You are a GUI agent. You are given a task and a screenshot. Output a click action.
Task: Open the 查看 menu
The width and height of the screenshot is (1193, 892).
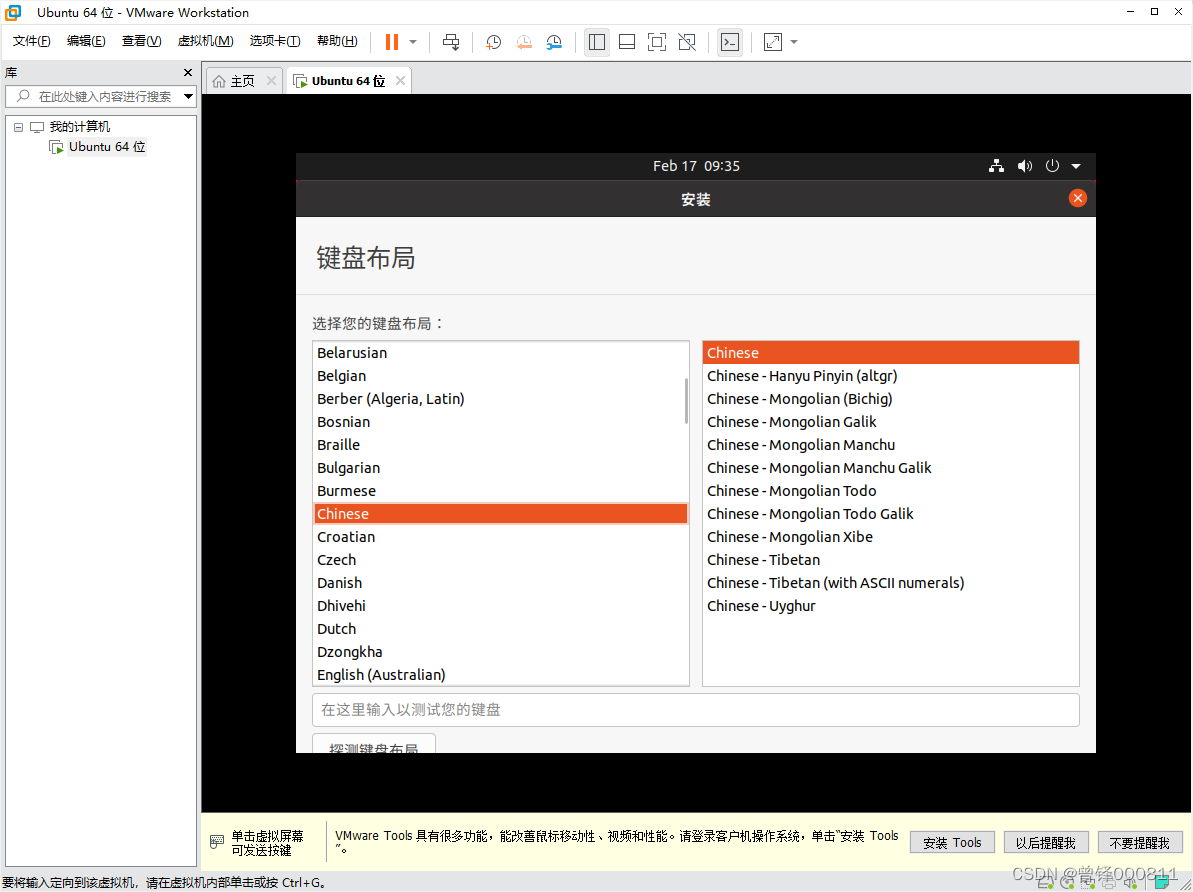(x=142, y=41)
